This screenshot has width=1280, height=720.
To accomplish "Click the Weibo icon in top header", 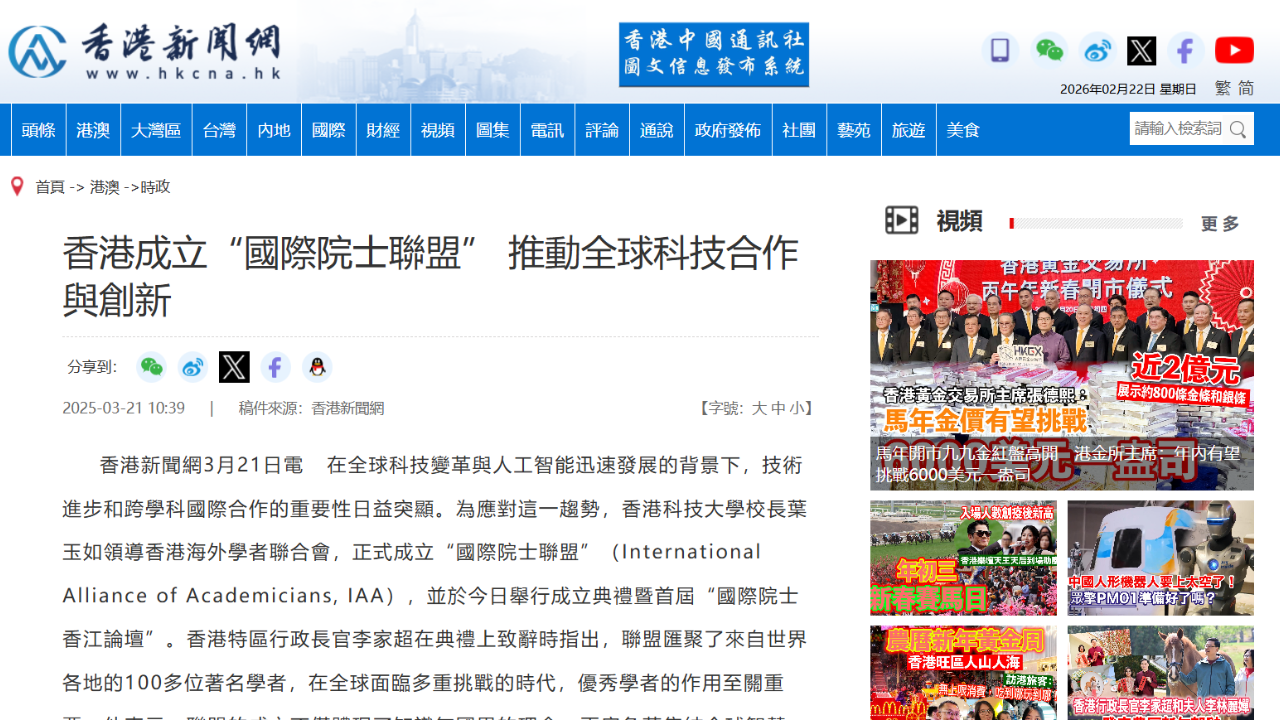I will [1097, 50].
